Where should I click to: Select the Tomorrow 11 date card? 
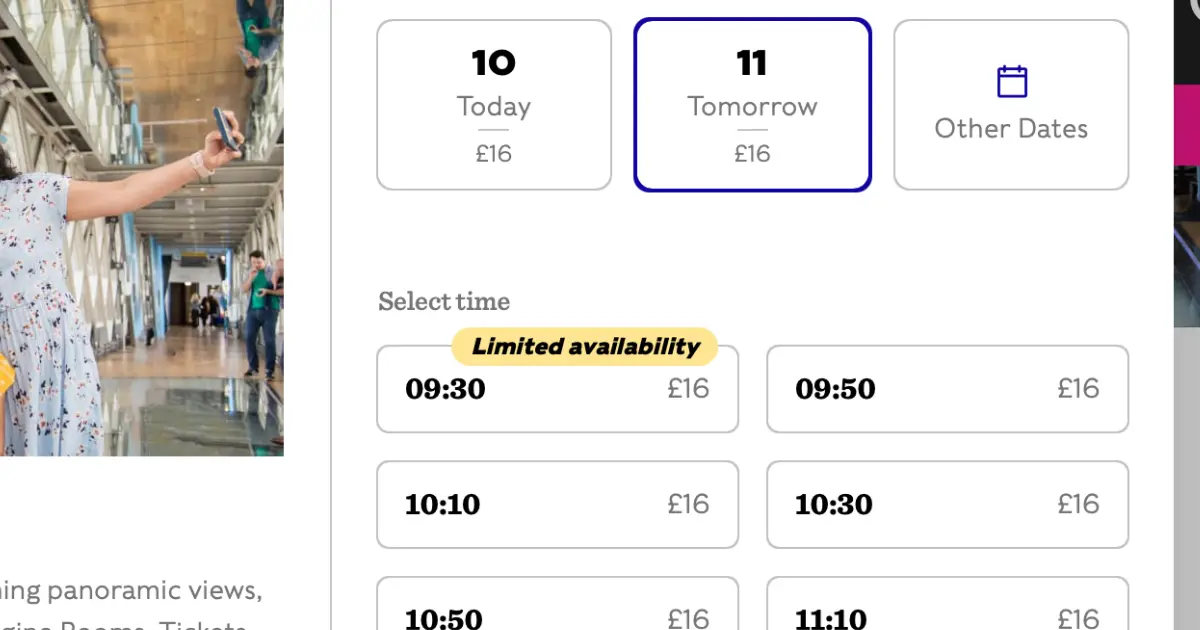tap(752, 105)
